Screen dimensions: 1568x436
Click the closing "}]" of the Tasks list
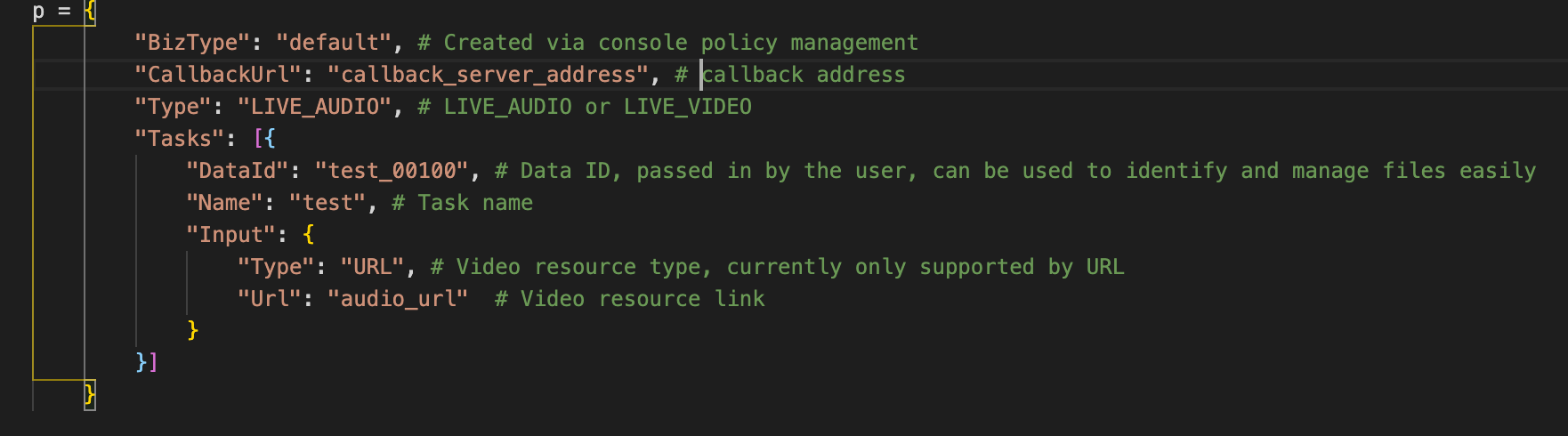(147, 362)
